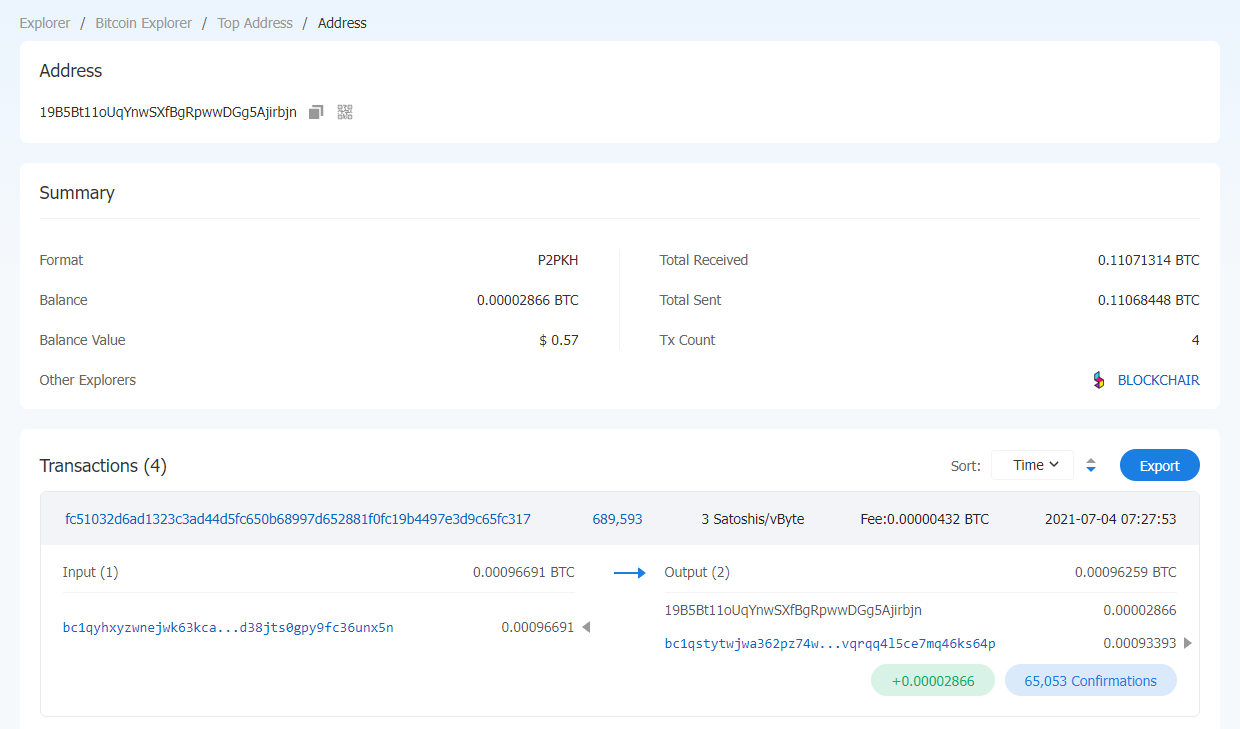The image size is (1240, 729).
Task: Click the timestamp 2021-07-04 07:27:53
Action: pyautogui.click(x=1110, y=519)
